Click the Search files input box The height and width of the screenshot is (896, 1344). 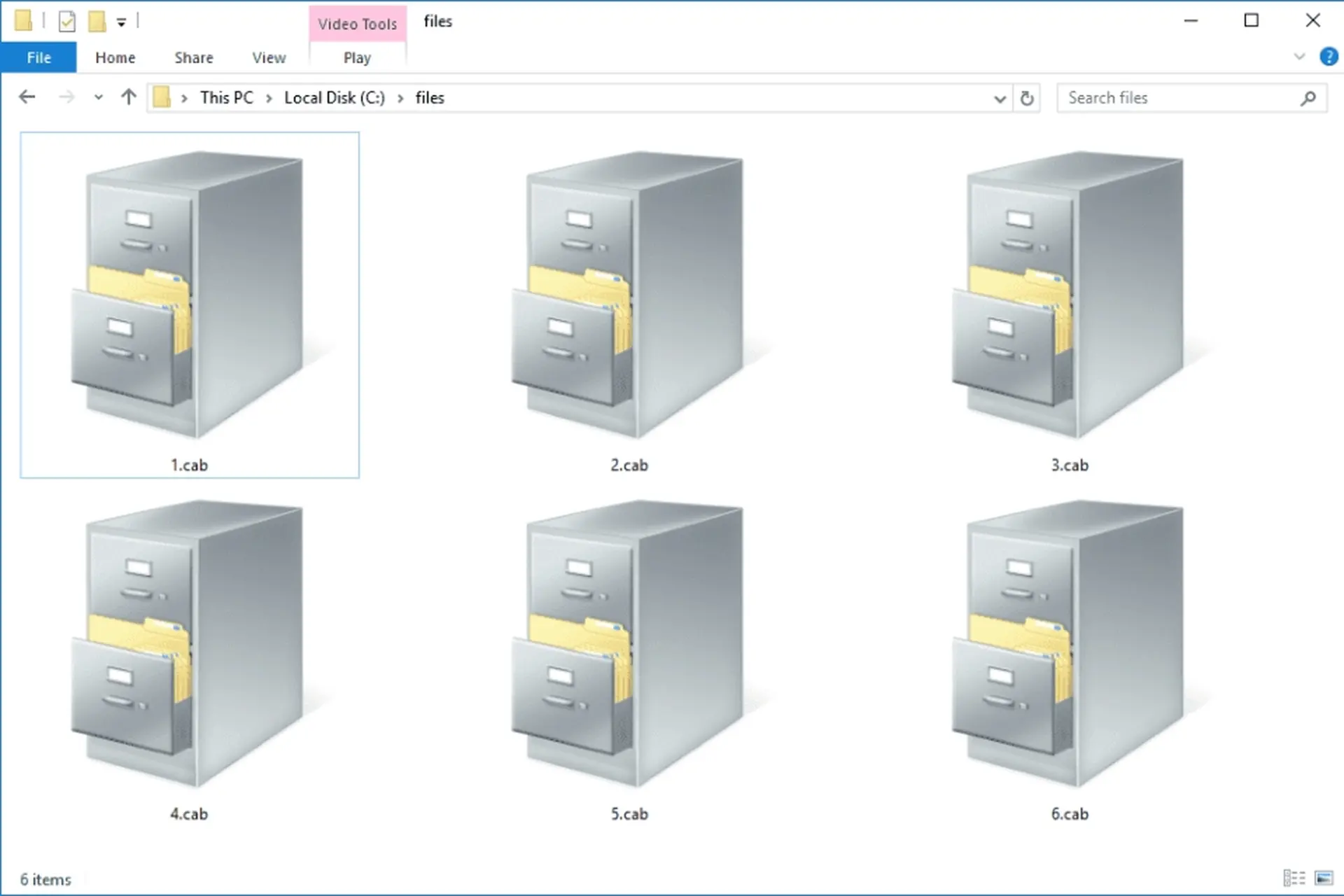click(x=1176, y=98)
